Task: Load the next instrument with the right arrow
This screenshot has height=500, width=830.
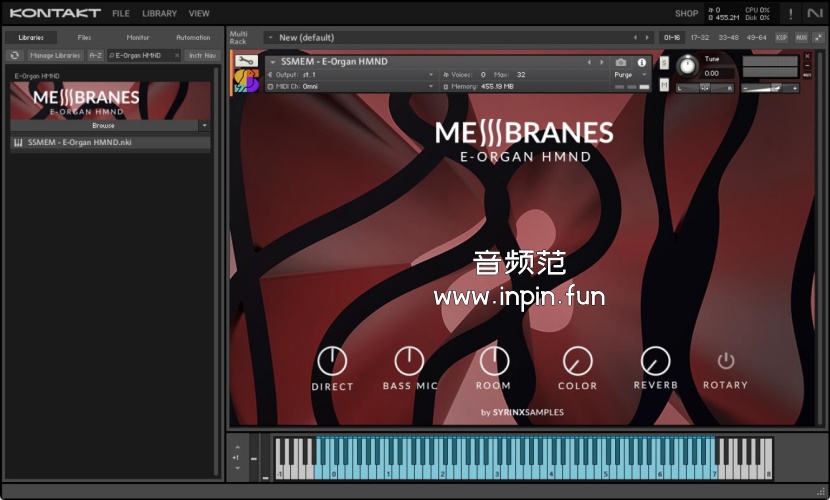Action: click(x=601, y=62)
